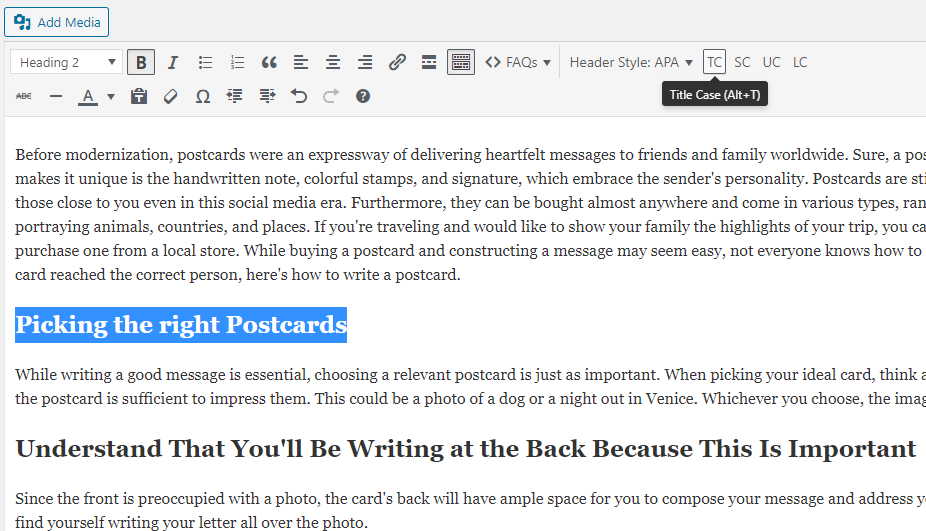Apply blockquote formatting
Screen dimensions: 926x531
[x=269, y=62]
